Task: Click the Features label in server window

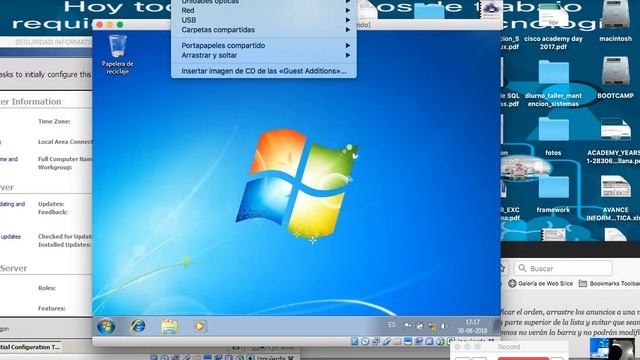Action: (x=52, y=308)
